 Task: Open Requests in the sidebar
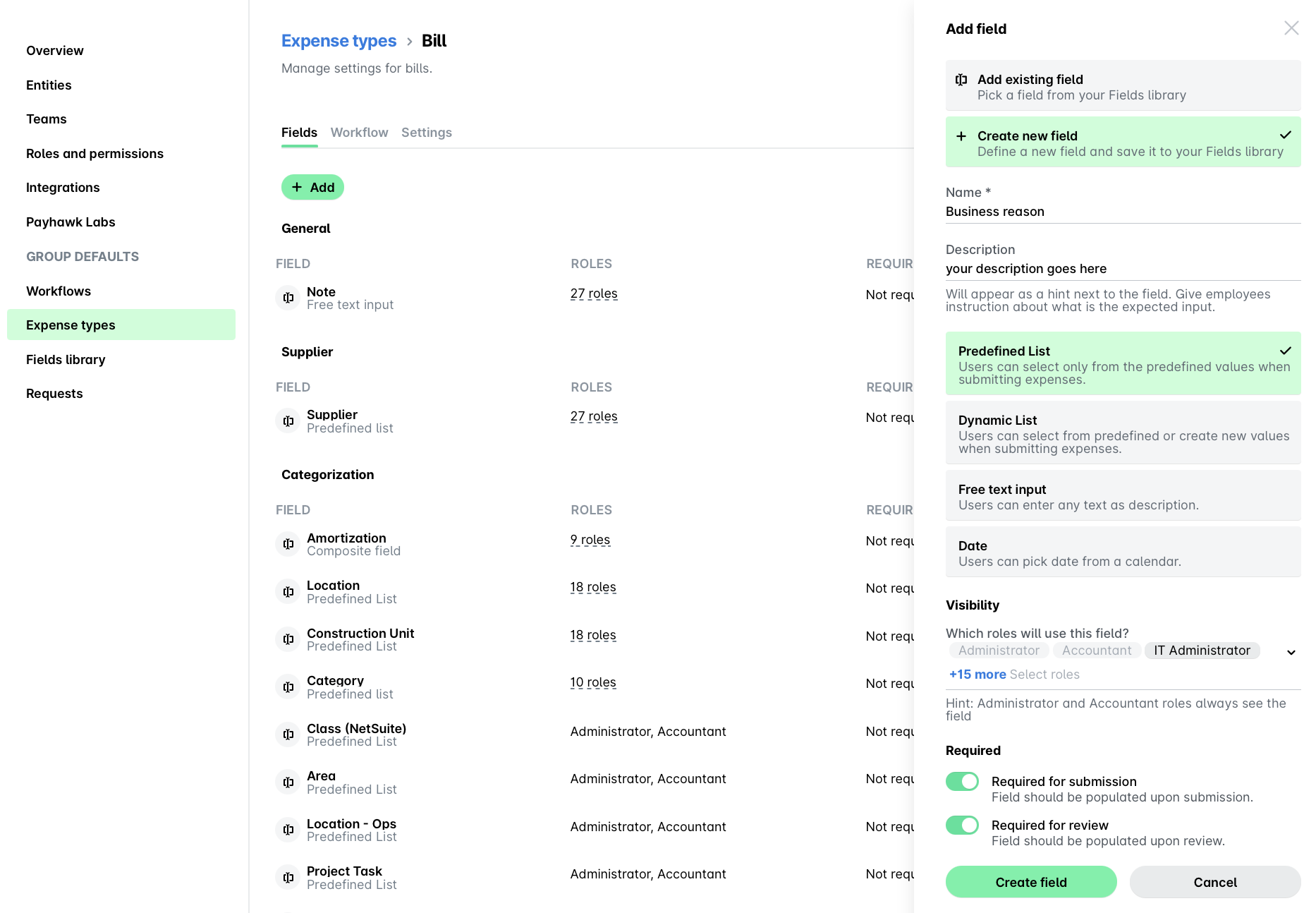coord(54,394)
